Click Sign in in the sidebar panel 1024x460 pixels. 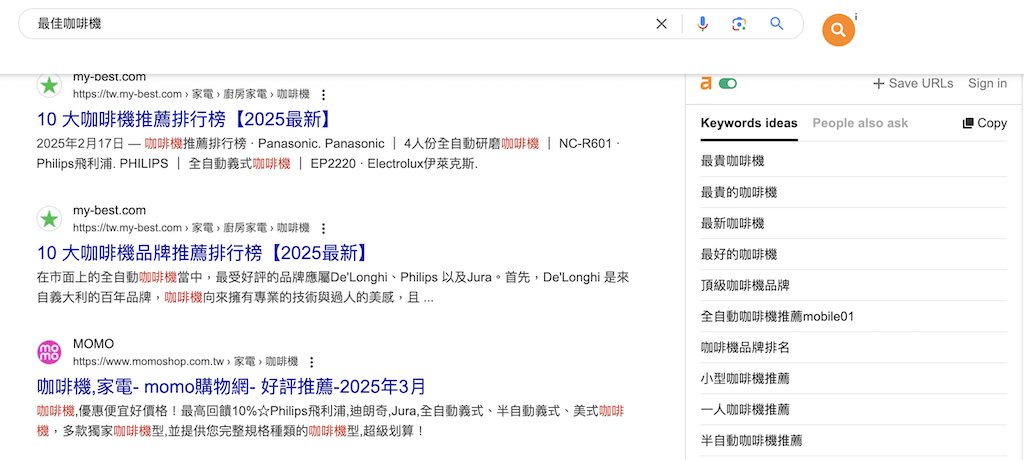[x=987, y=84]
